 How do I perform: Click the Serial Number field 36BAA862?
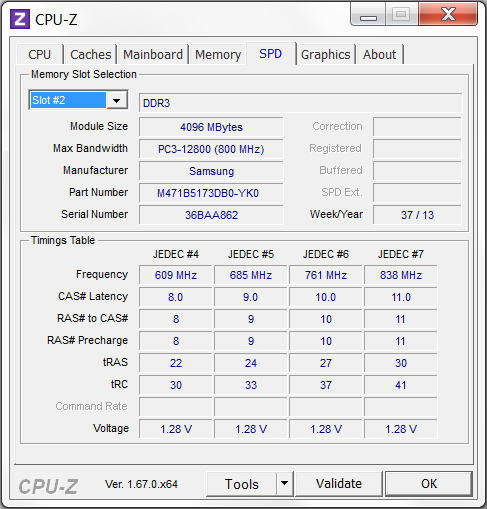211,215
